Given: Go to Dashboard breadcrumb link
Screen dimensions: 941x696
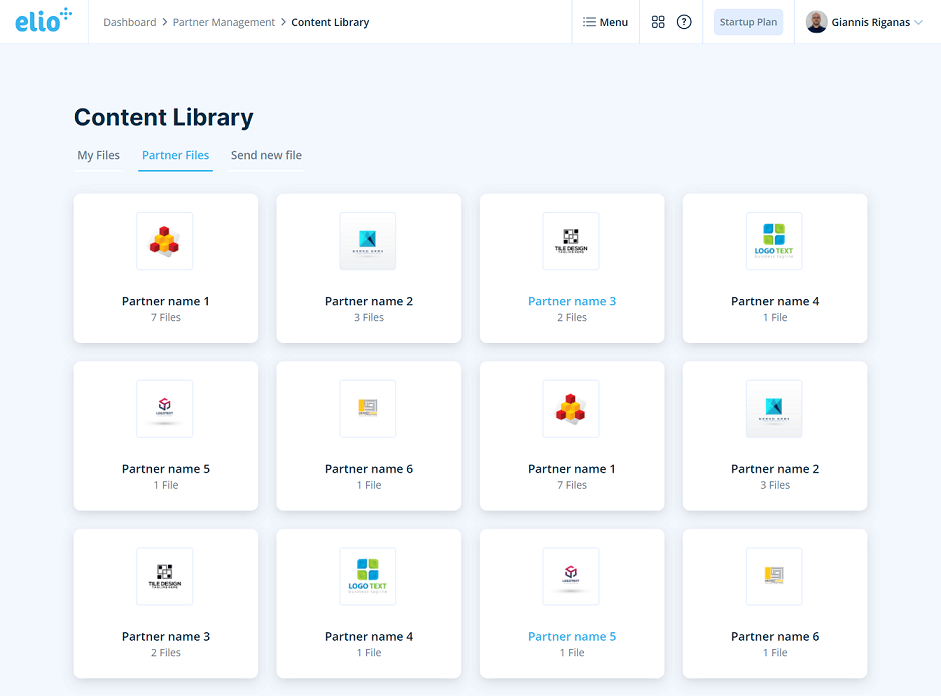Looking at the screenshot, I should pyautogui.click(x=130, y=22).
